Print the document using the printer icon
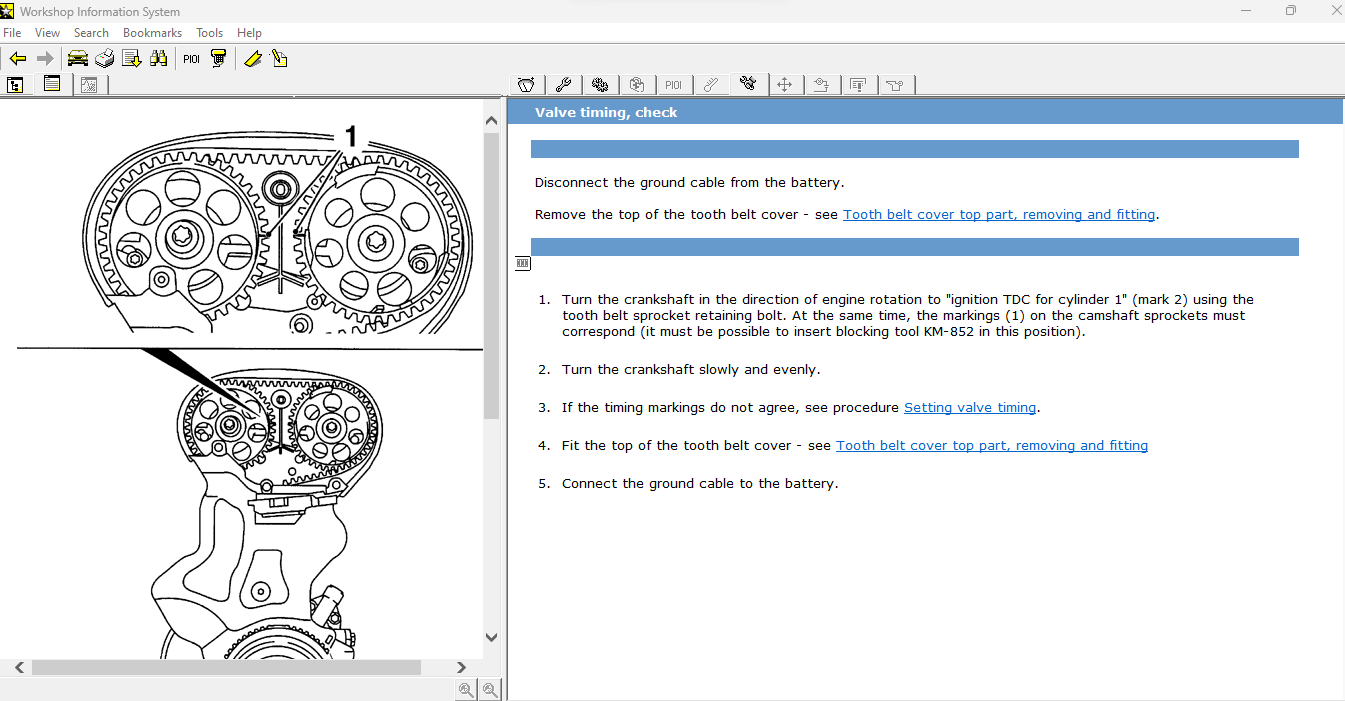This screenshot has height=701, width=1345. coord(104,59)
